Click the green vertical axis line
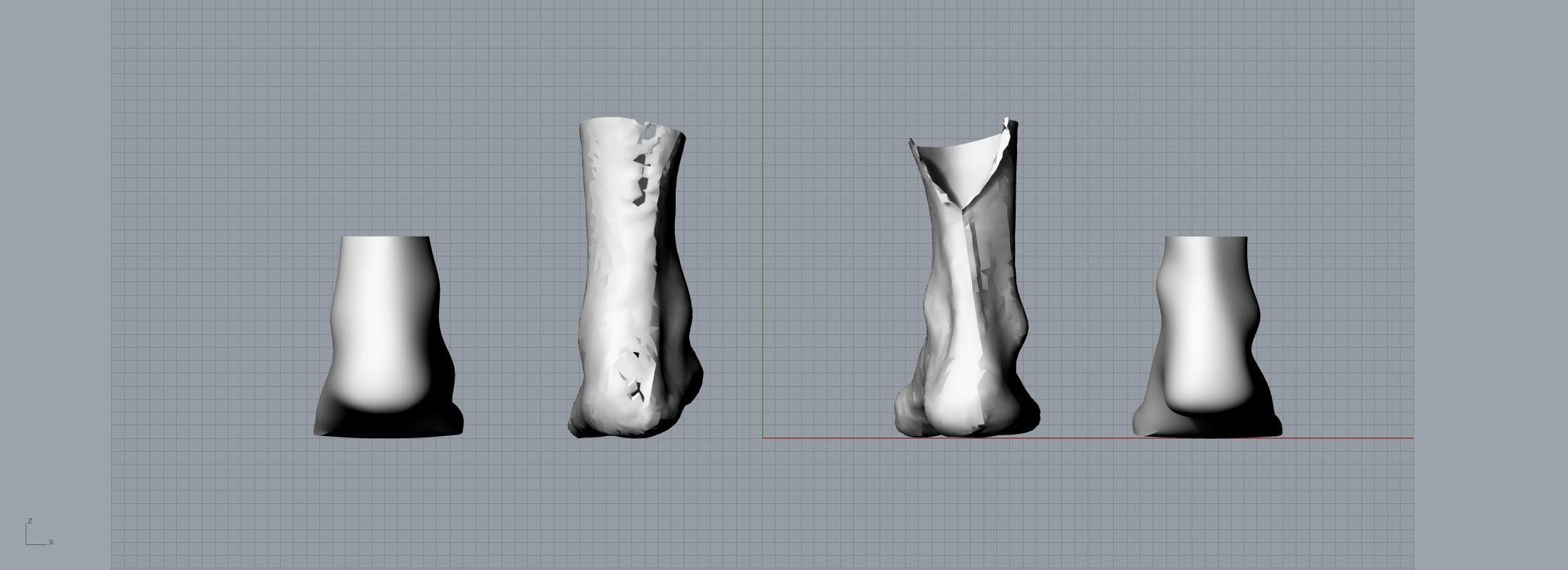 (x=763, y=214)
